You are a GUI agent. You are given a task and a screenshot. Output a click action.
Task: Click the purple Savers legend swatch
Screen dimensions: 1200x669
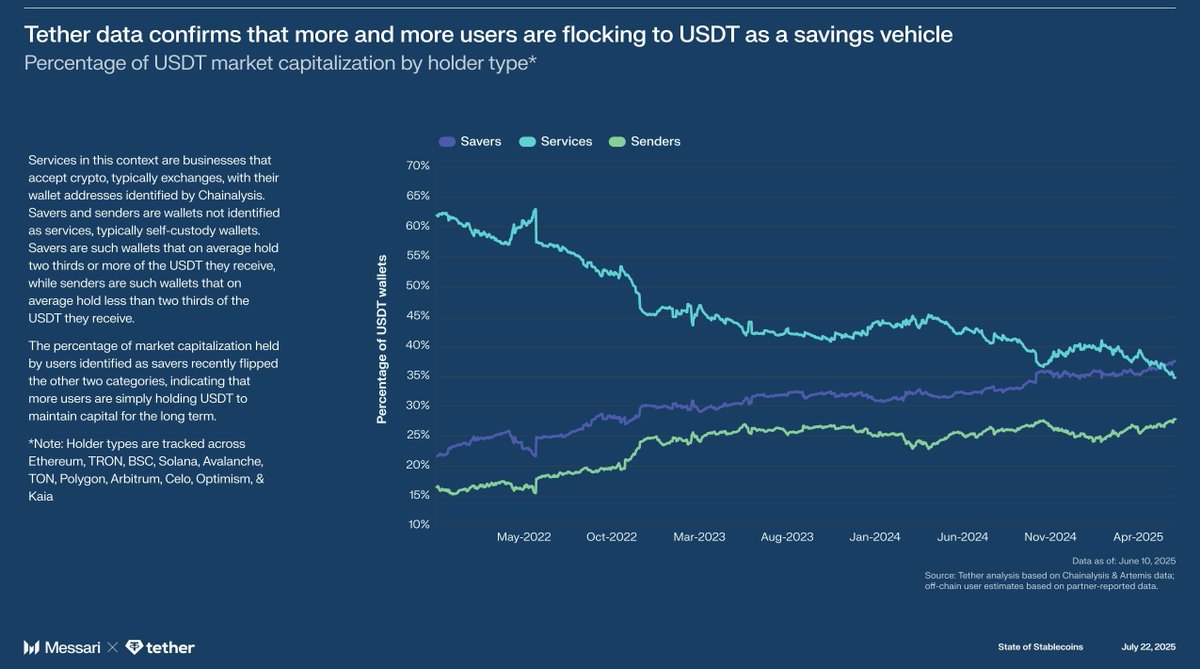coord(447,142)
